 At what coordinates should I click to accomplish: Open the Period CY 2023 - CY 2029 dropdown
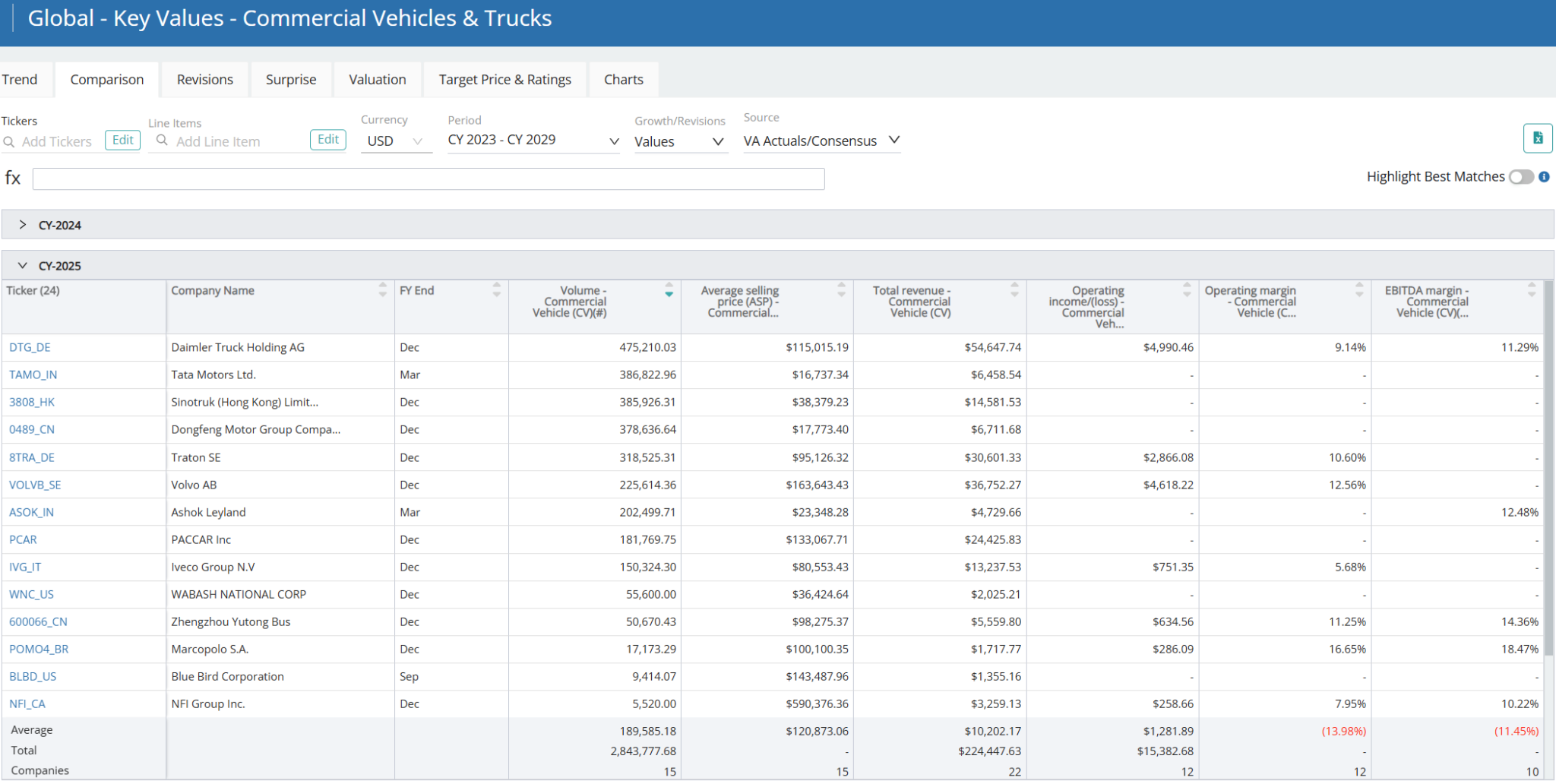pos(533,141)
